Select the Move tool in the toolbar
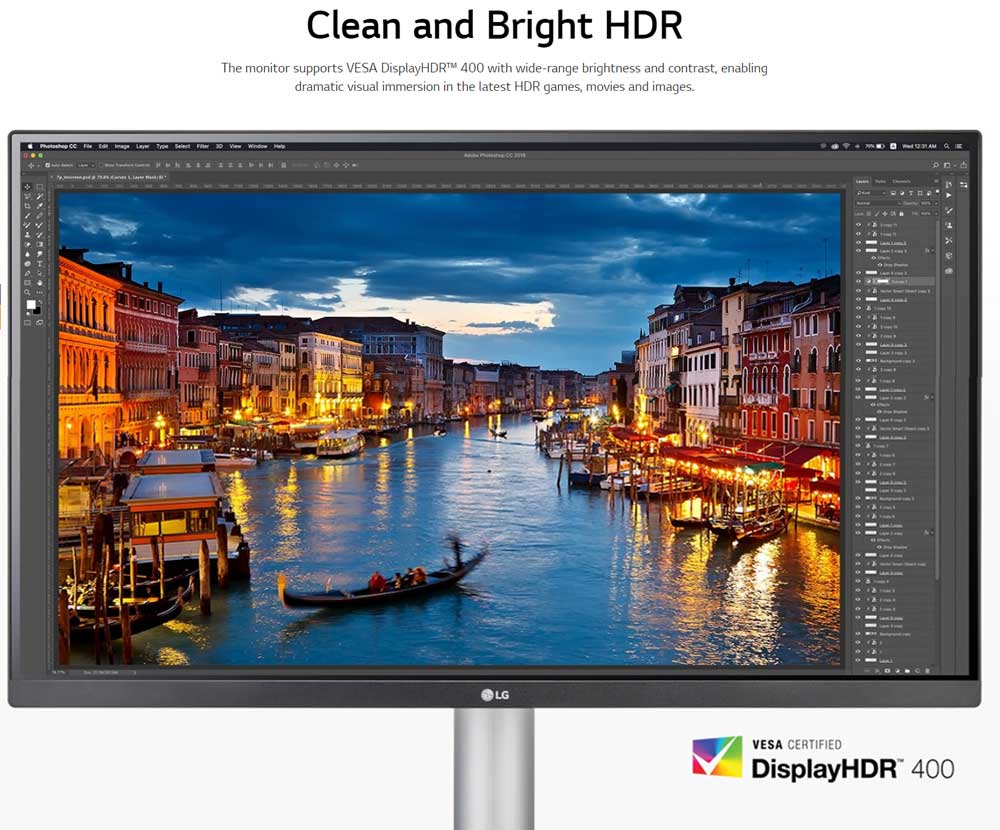Viewport: 1000px width, 830px height. point(29,187)
